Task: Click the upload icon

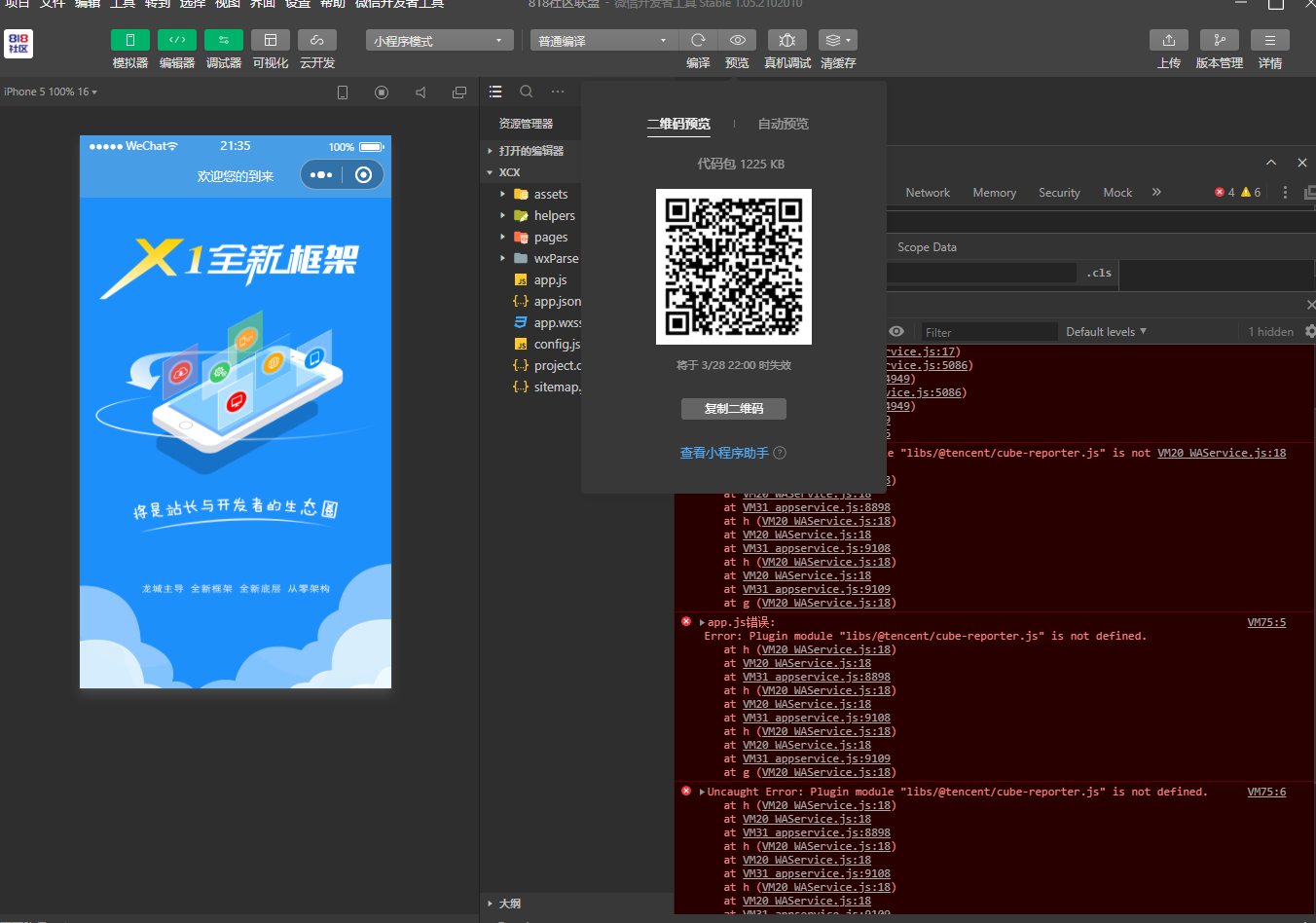Action: point(1168,40)
